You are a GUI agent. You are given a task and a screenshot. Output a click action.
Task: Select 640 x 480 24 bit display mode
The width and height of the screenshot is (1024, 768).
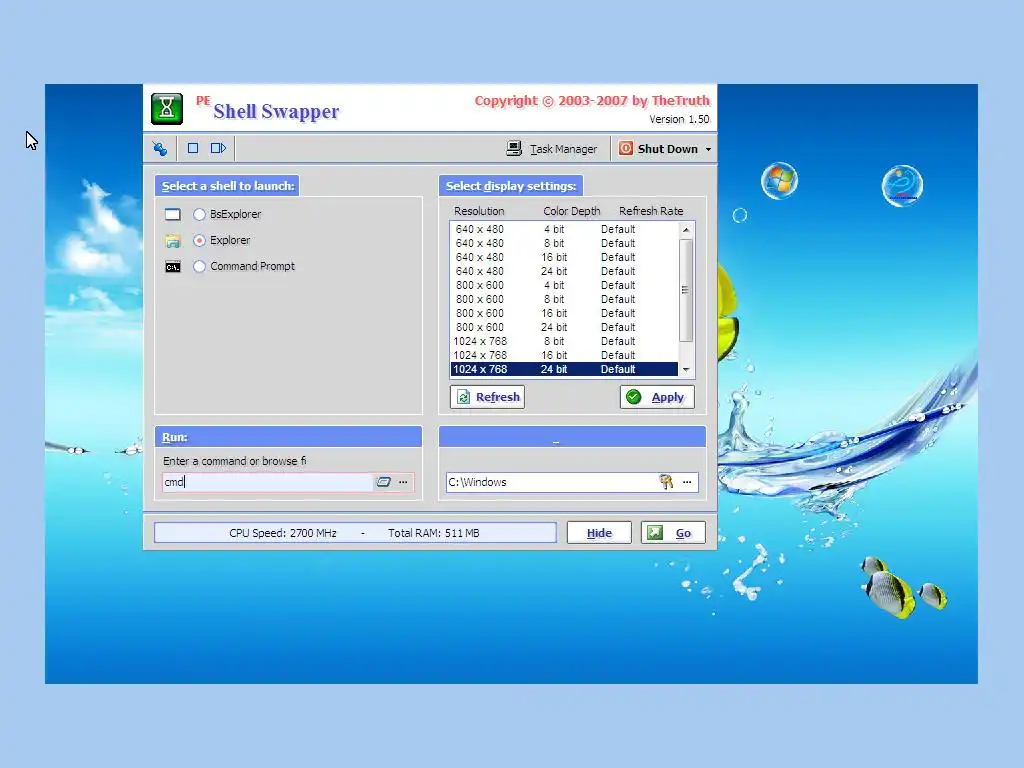point(564,271)
